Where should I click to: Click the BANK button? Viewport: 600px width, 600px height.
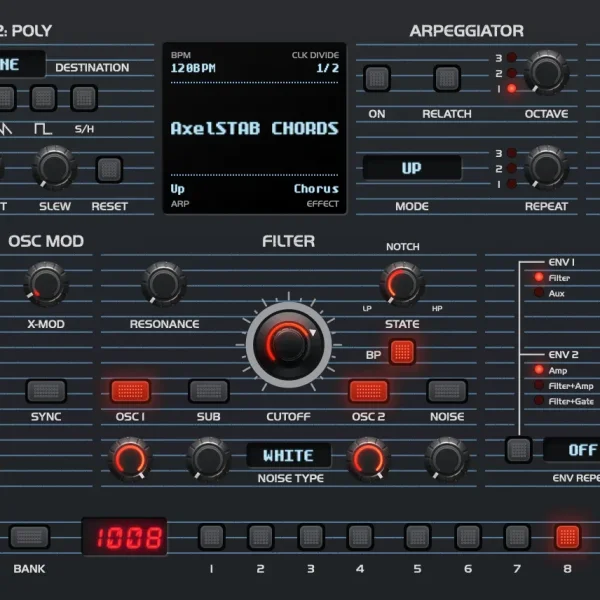[x=29, y=537]
